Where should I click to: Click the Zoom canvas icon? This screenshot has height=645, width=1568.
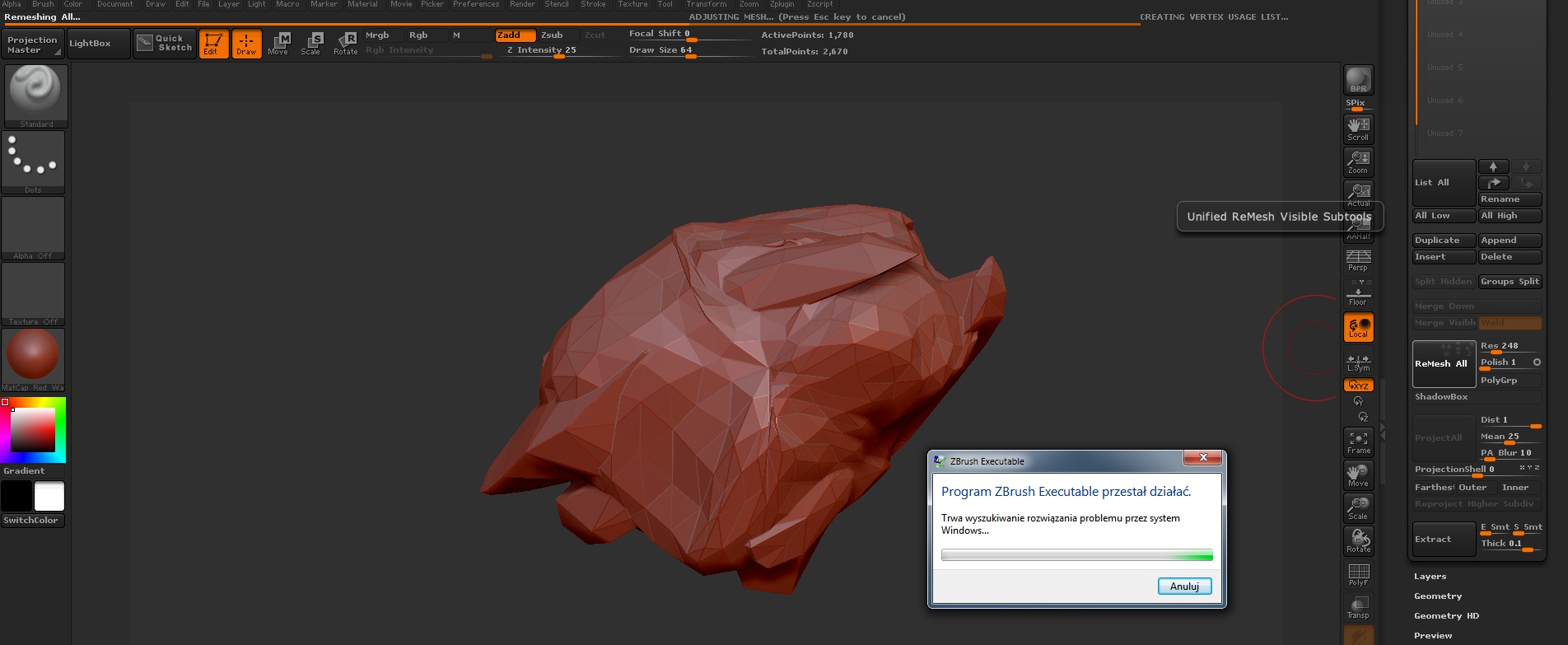click(1358, 162)
